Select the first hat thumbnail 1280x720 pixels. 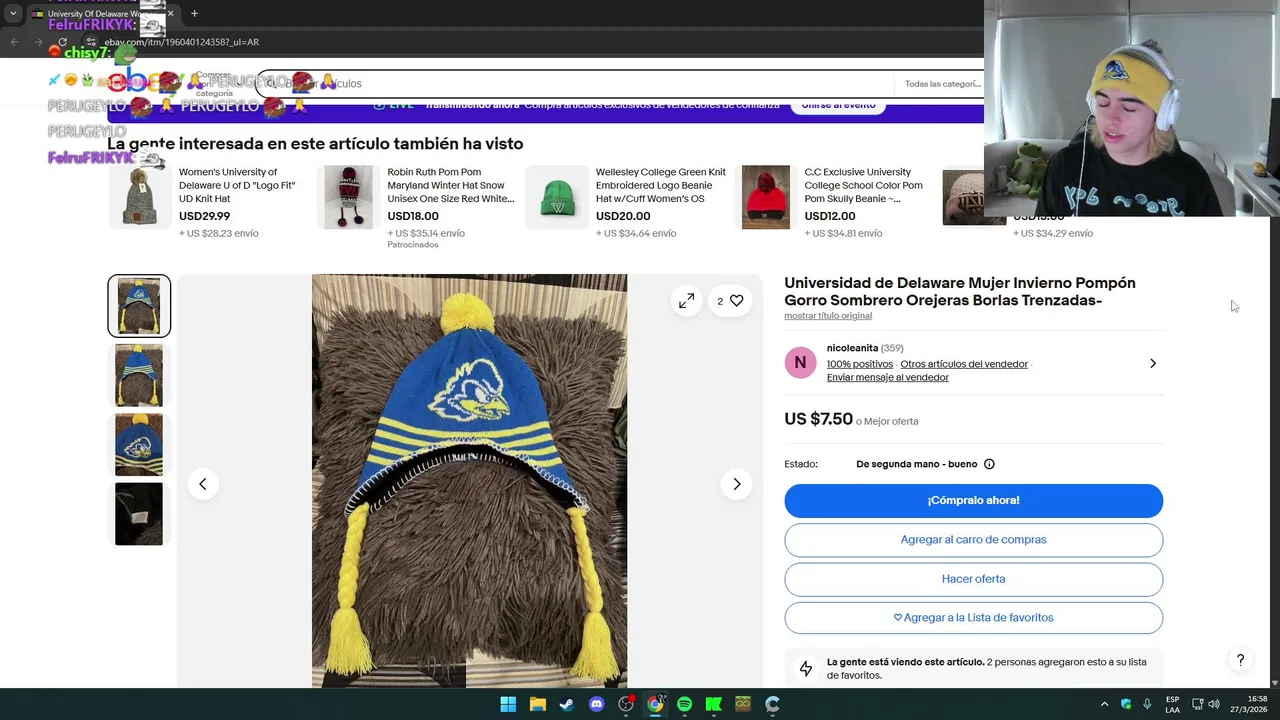click(139, 306)
